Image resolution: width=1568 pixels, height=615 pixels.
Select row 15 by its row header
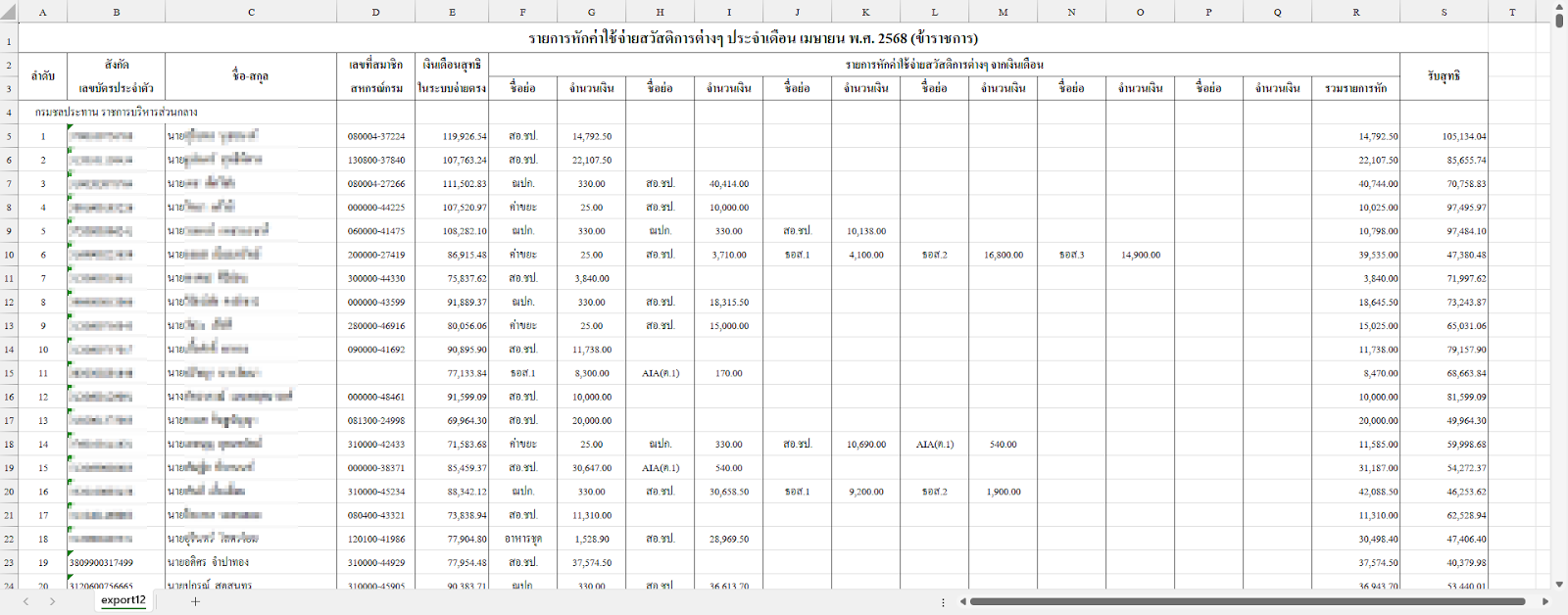click(x=9, y=373)
